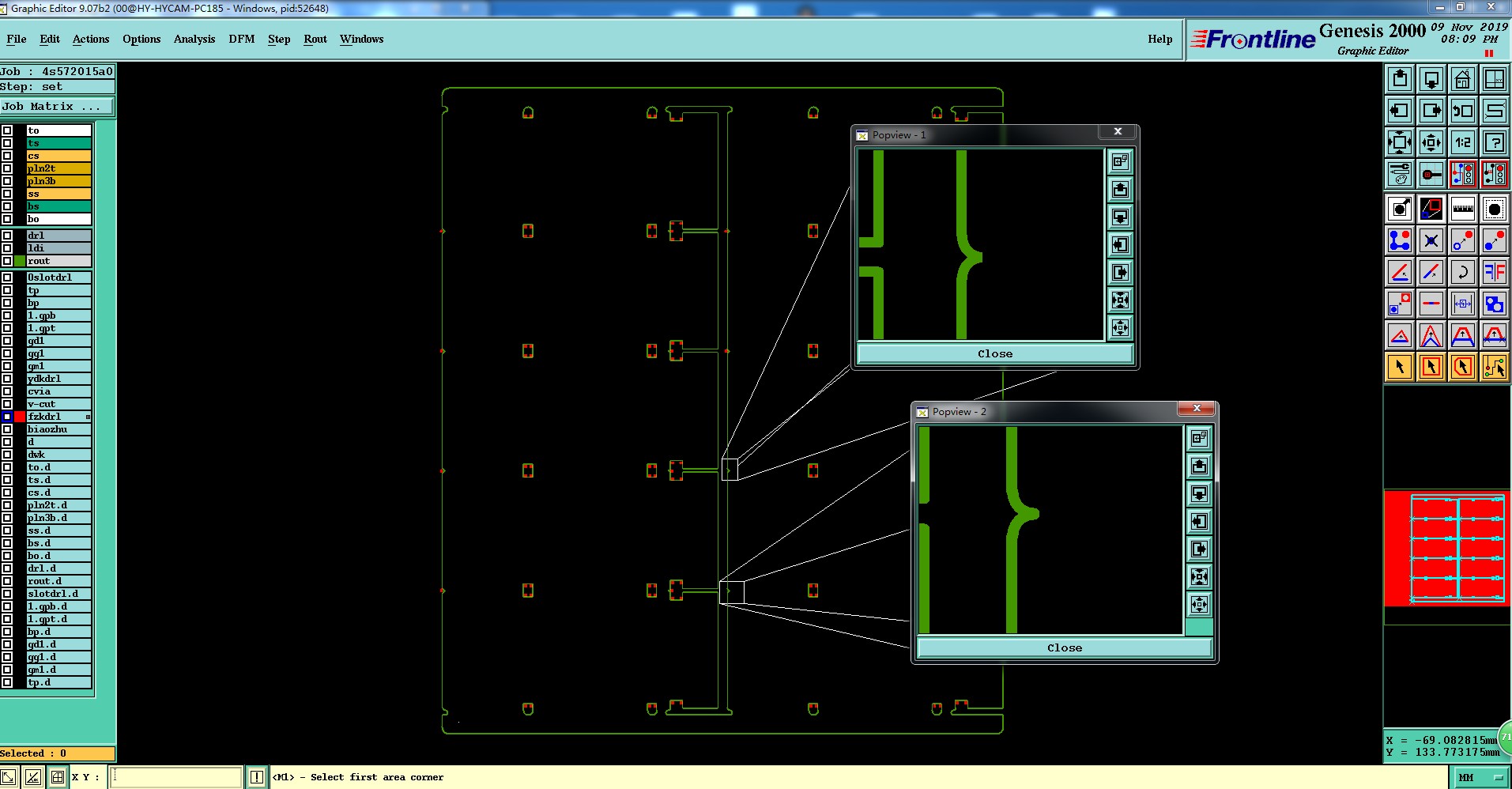This screenshot has width=1512, height=789.
Task: Click the delete feature X icon
Action: [x=1431, y=240]
